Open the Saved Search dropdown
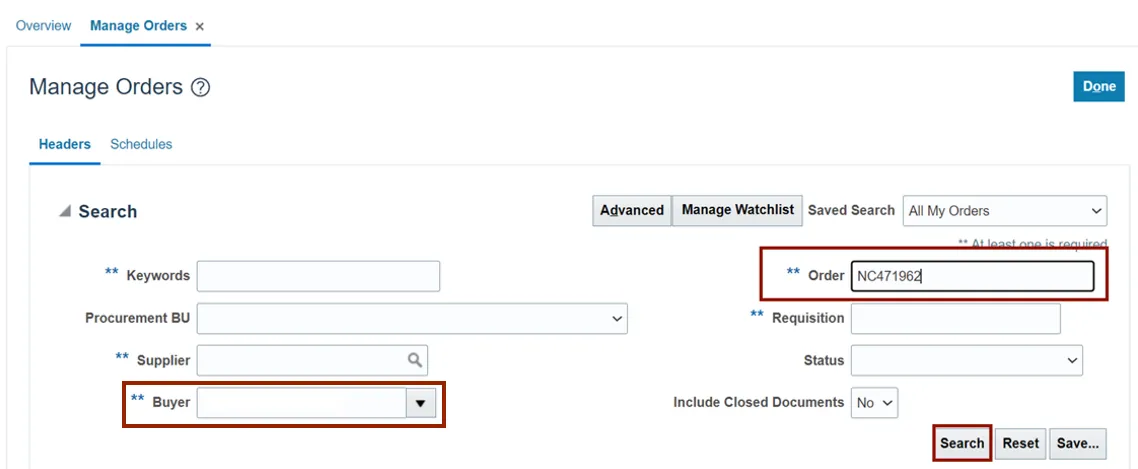 1004,211
